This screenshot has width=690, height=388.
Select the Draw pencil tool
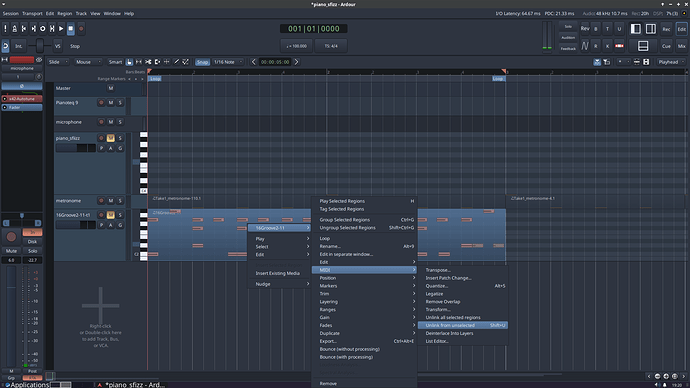pyautogui.click(x=176, y=62)
